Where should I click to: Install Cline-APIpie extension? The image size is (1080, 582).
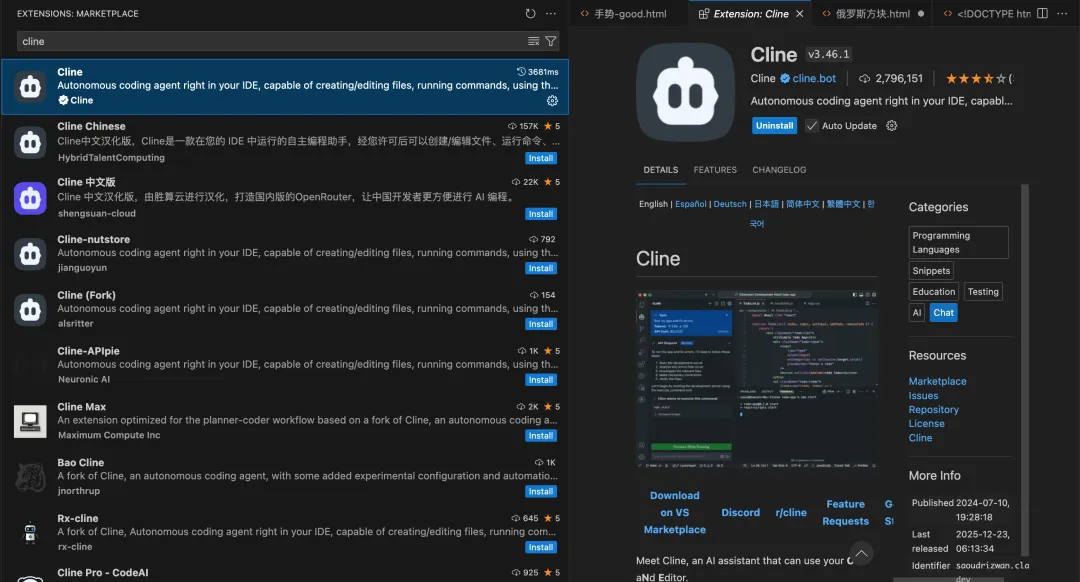click(541, 380)
